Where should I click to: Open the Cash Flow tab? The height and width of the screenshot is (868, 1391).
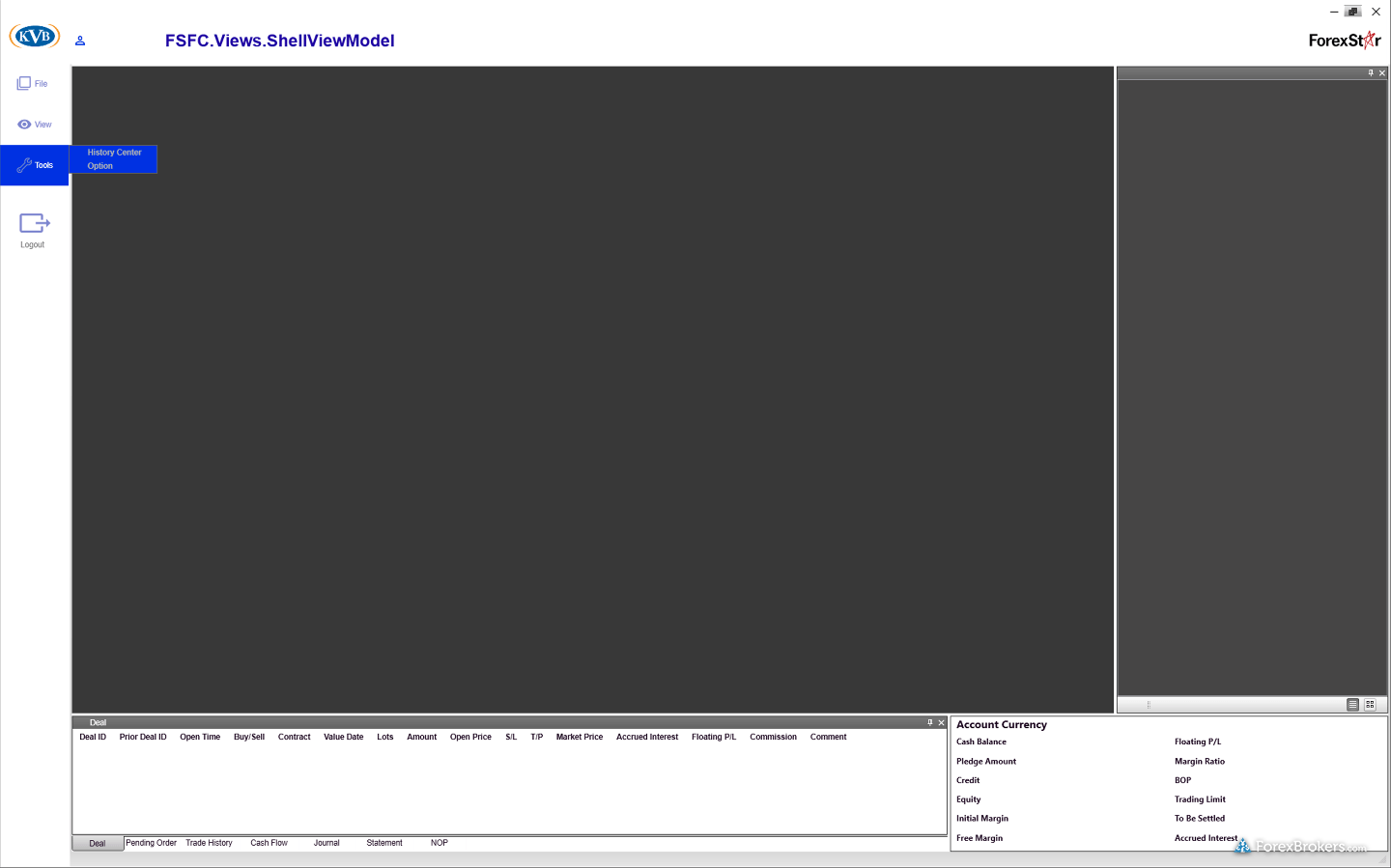270,843
